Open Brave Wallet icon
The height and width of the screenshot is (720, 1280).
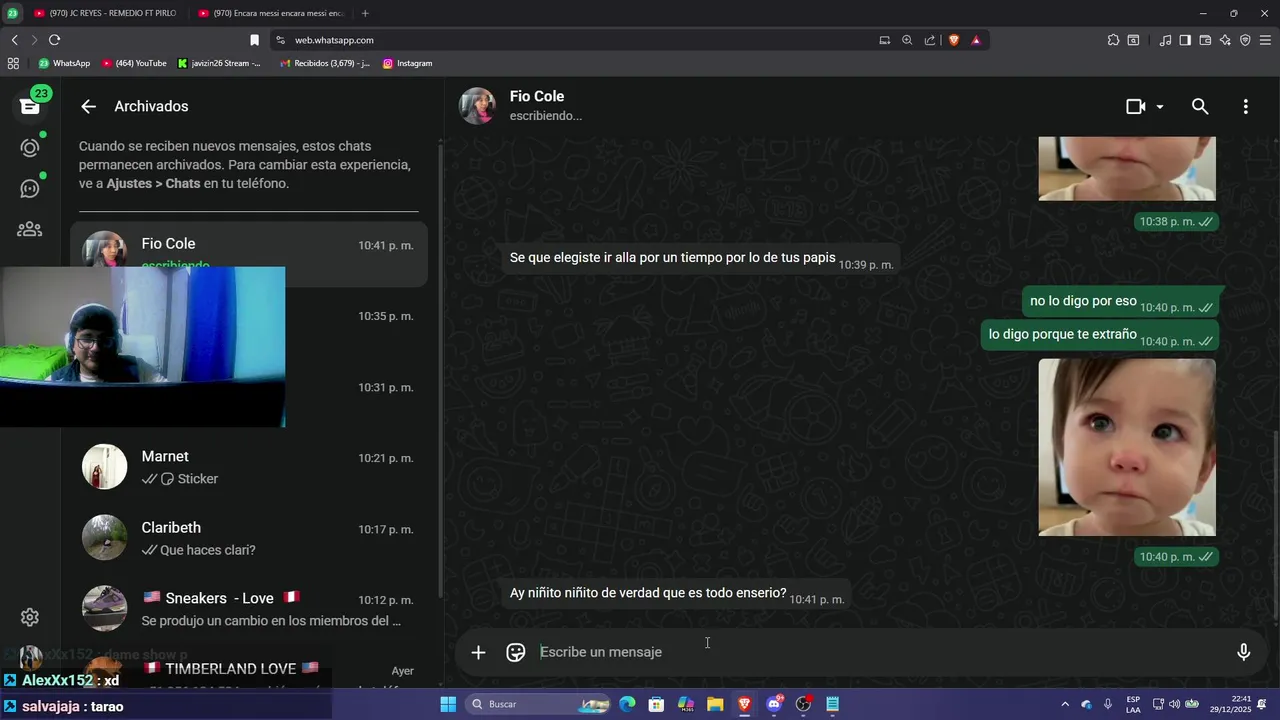coord(1205,40)
